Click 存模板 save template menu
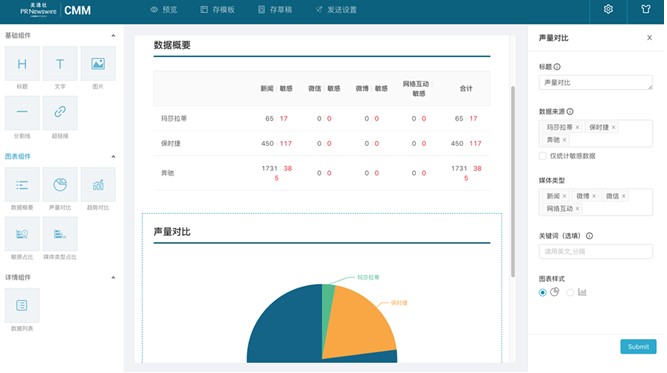Viewport: 667px width, 373px height. click(x=217, y=9)
